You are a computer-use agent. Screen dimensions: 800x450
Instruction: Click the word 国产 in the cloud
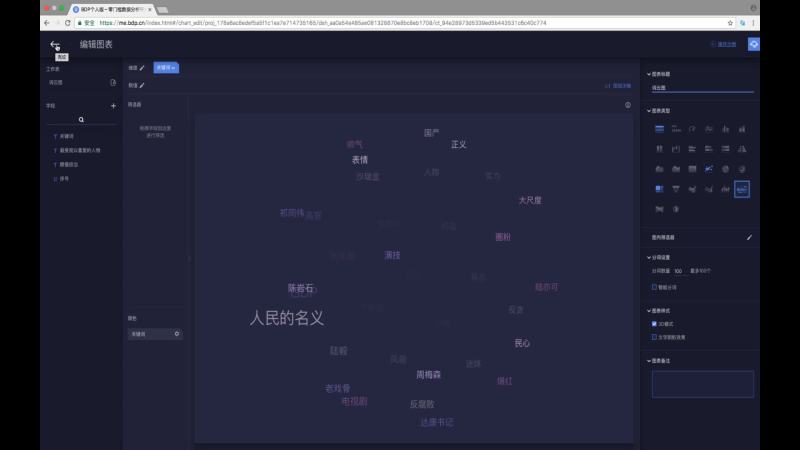(431, 133)
